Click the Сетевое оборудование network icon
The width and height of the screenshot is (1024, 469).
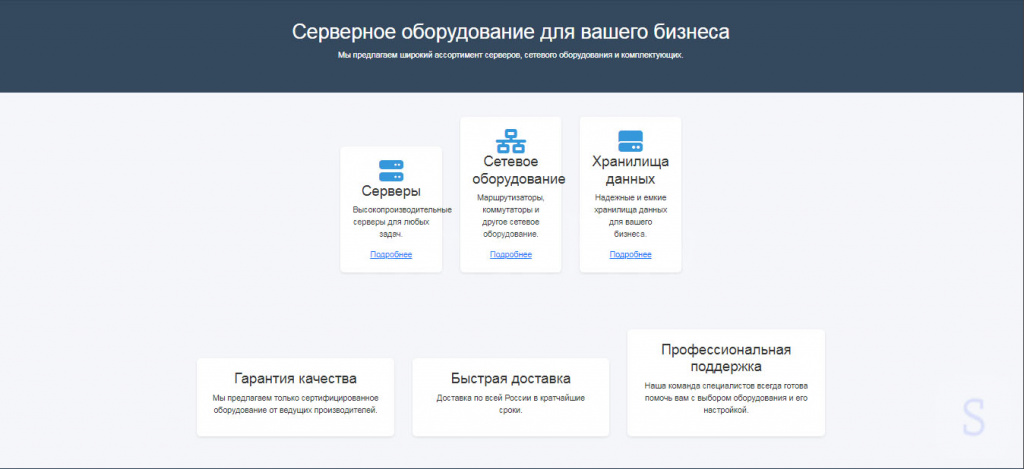(x=511, y=141)
